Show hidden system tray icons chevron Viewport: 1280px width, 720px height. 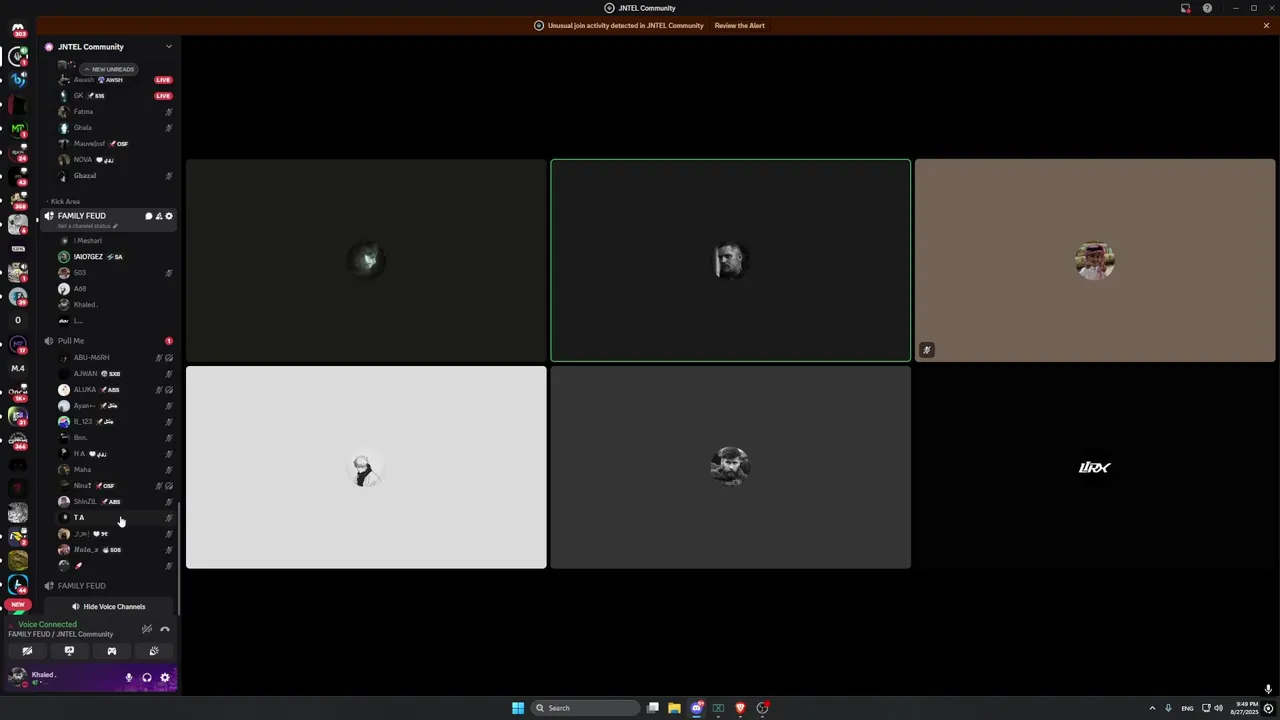(x=1152, y=708)
